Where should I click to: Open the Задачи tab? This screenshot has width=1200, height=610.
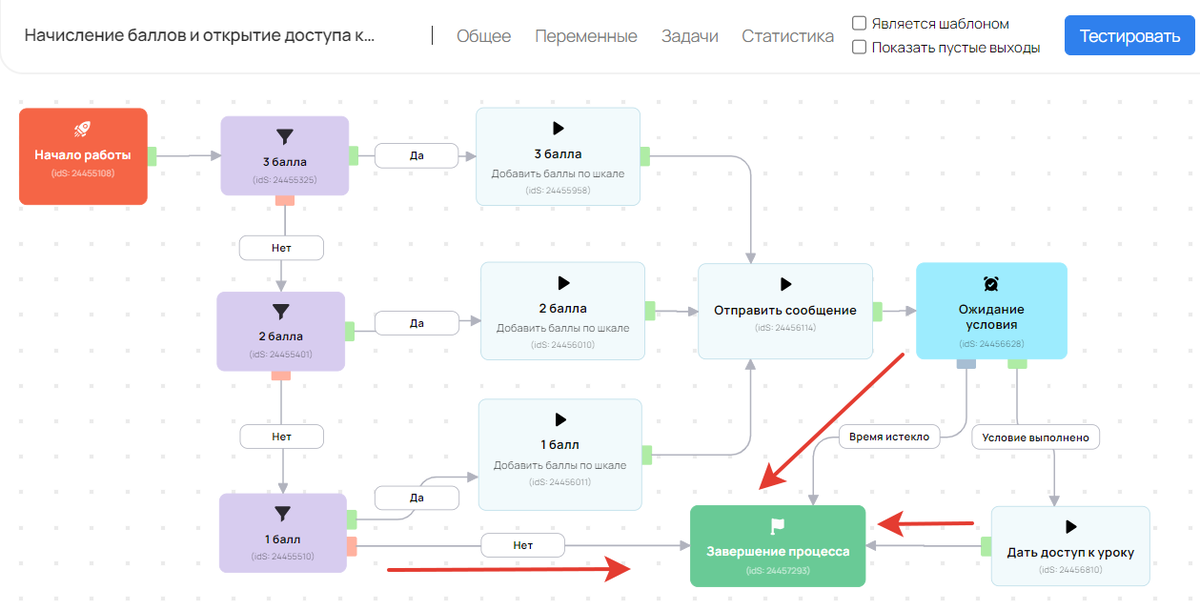(689, 36)
